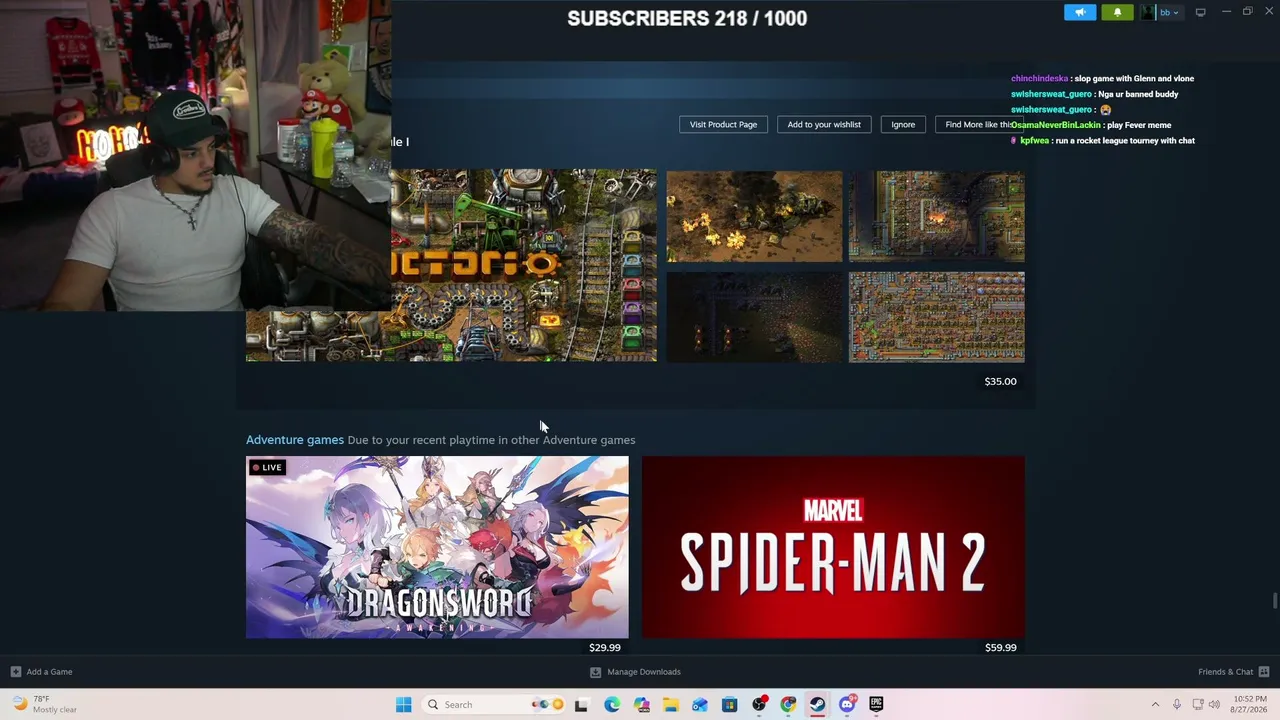Click the $35.00 Factorio price
Image resolution: width=1280 pixels, height=720 pixels.
pos(1000,381)
